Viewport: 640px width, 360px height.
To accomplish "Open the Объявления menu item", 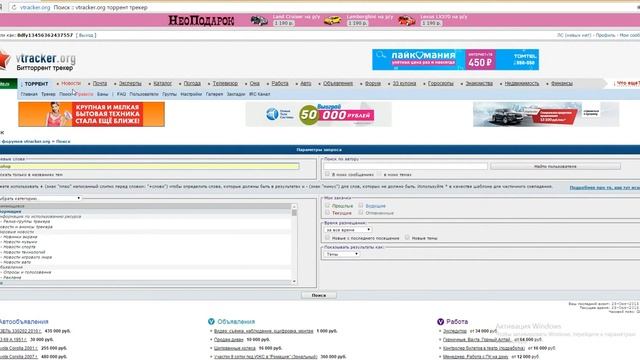I will 338,83.
